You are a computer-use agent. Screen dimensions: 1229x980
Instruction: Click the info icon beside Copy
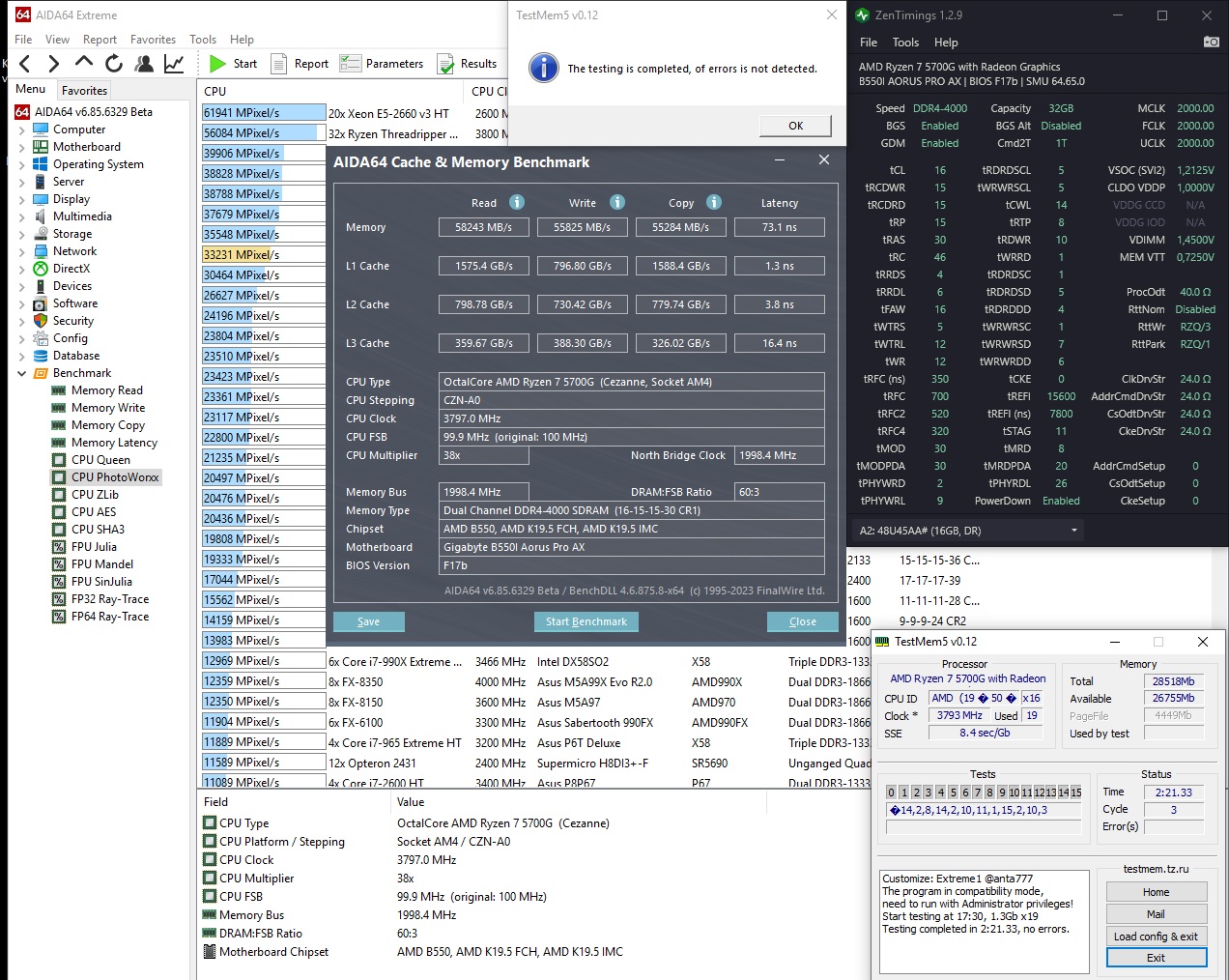714,202
